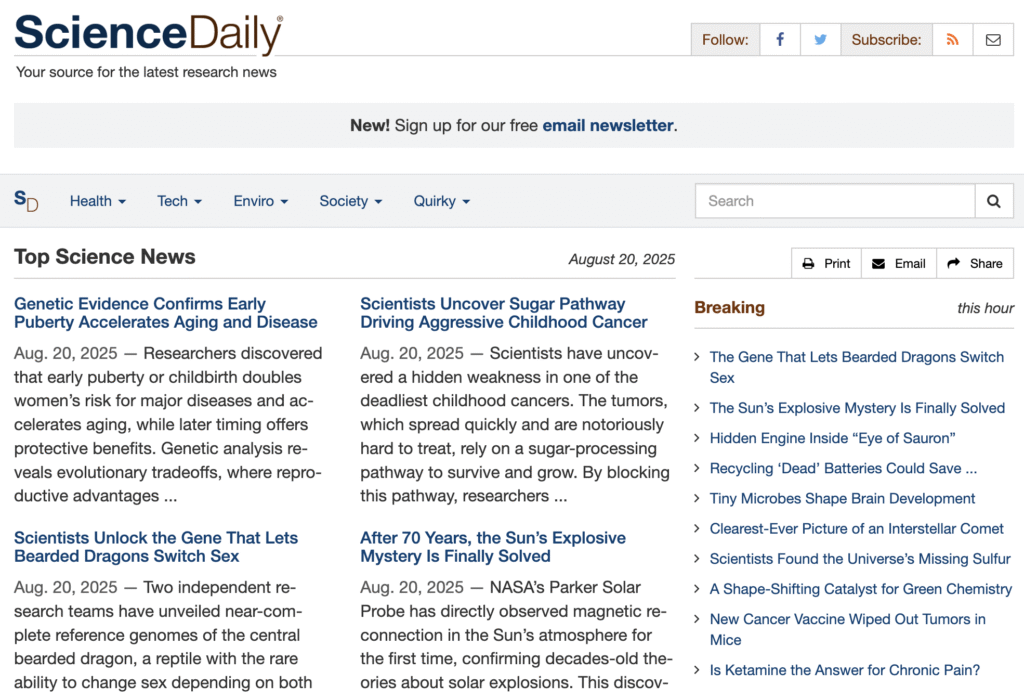The height and width of the screenshot is (698, 1024).
Task: Click the small SD logo in the navbar
Action: pos(27,201)
